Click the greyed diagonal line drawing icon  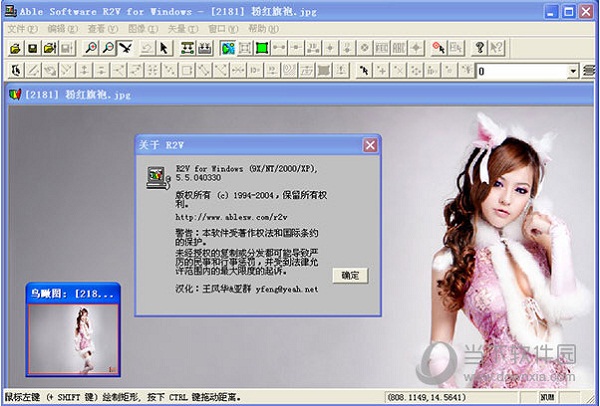coord(33,71)
